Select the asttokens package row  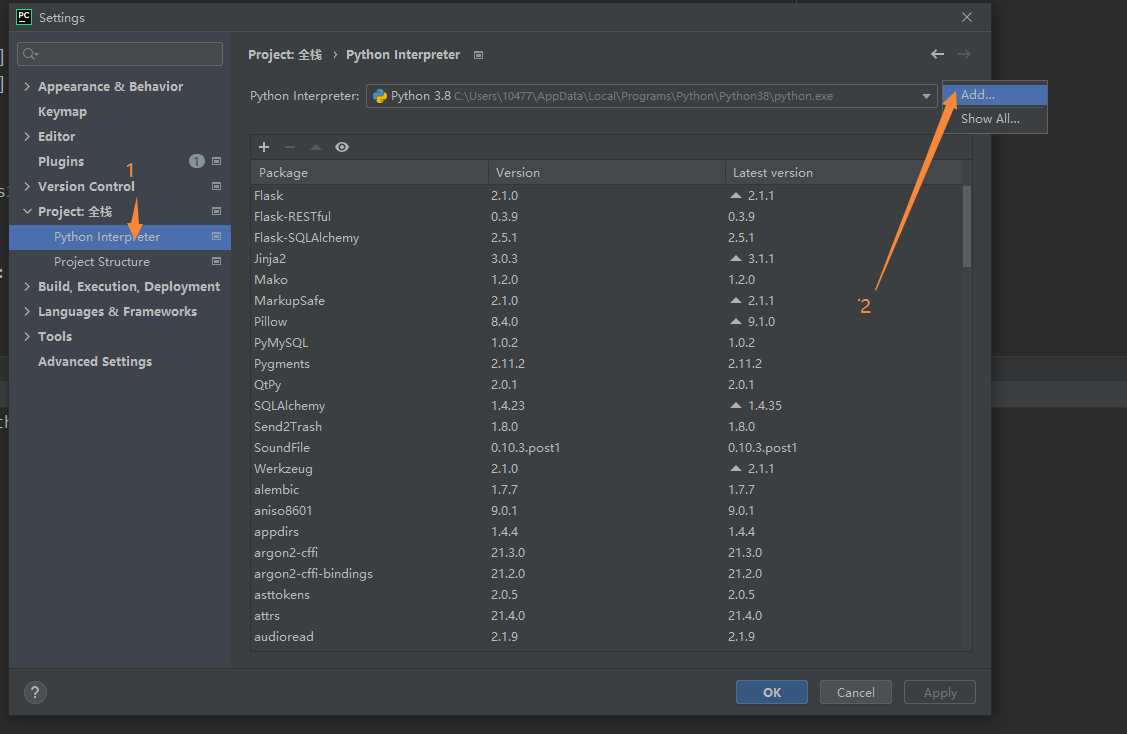tap(607, 594)
